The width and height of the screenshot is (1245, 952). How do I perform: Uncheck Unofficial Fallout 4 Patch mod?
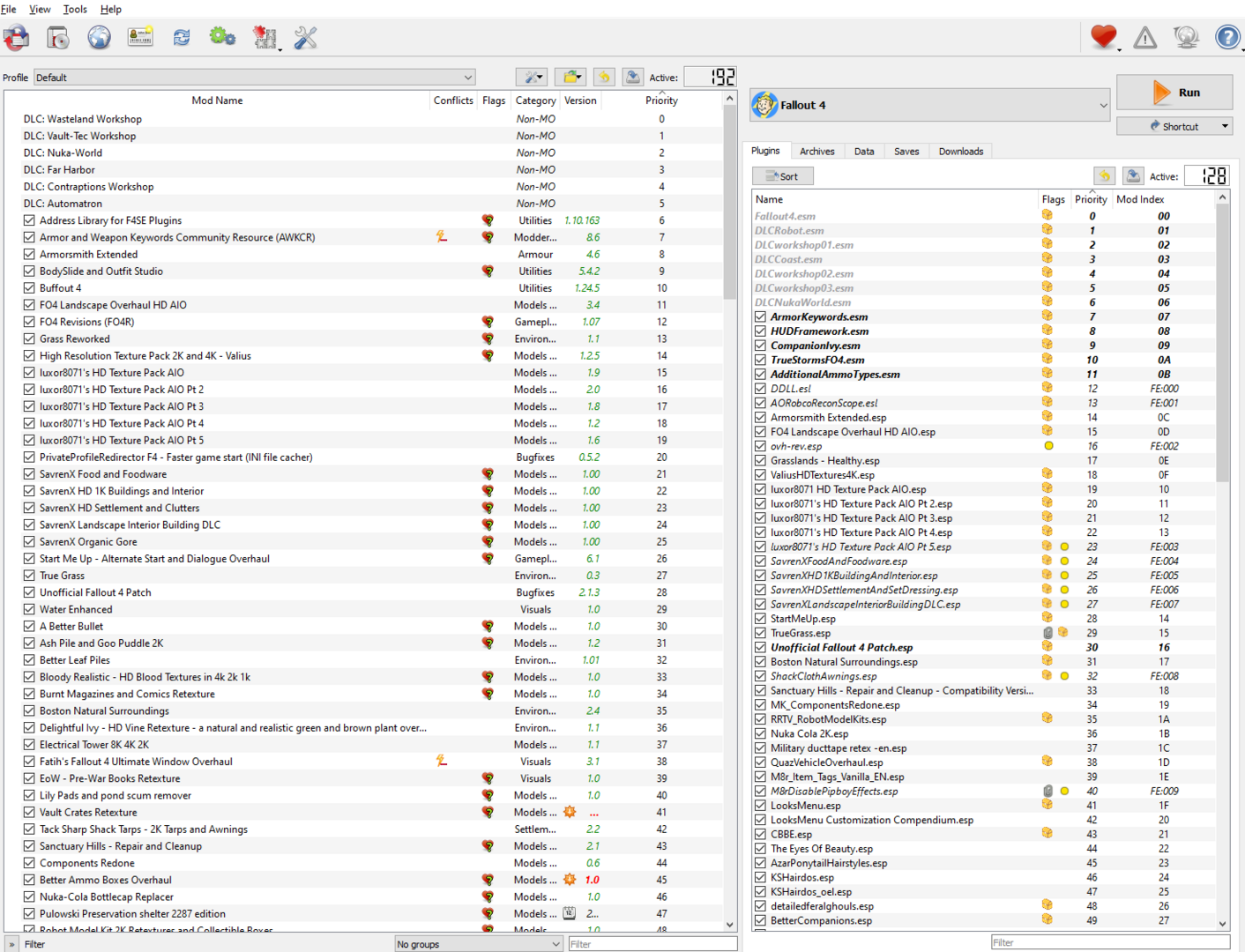click(29, 592)
